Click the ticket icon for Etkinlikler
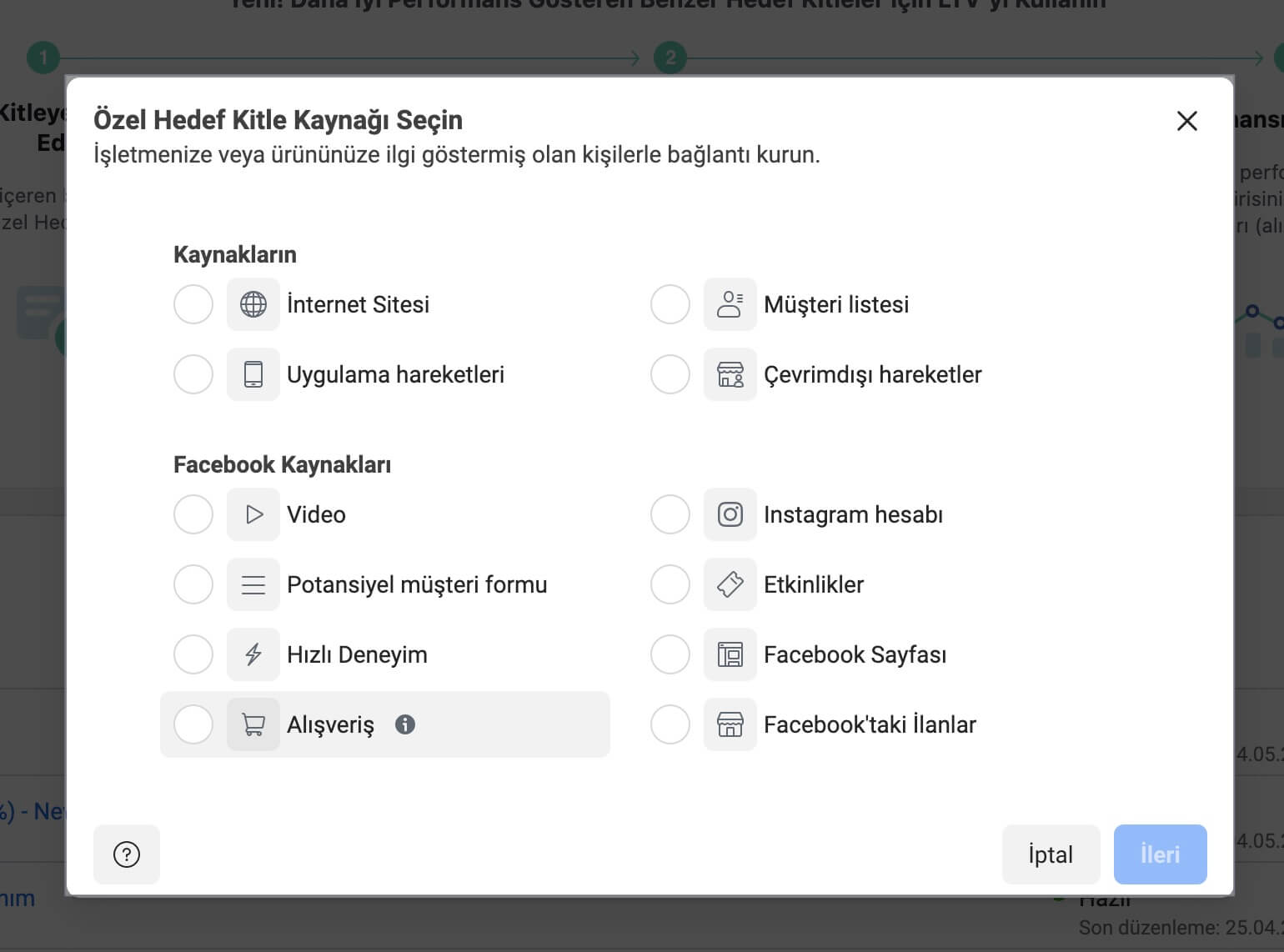1284x952 pixels. (730, 584)
